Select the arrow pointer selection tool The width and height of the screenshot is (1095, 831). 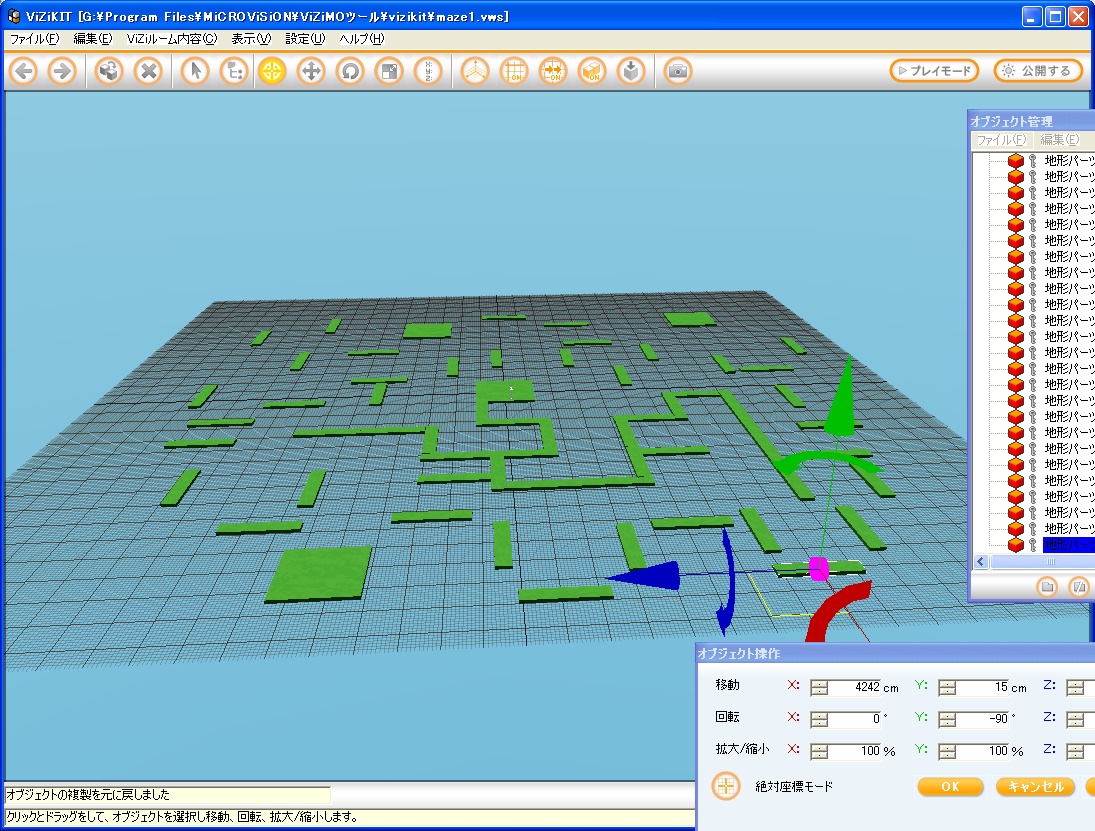pos(195,71)
